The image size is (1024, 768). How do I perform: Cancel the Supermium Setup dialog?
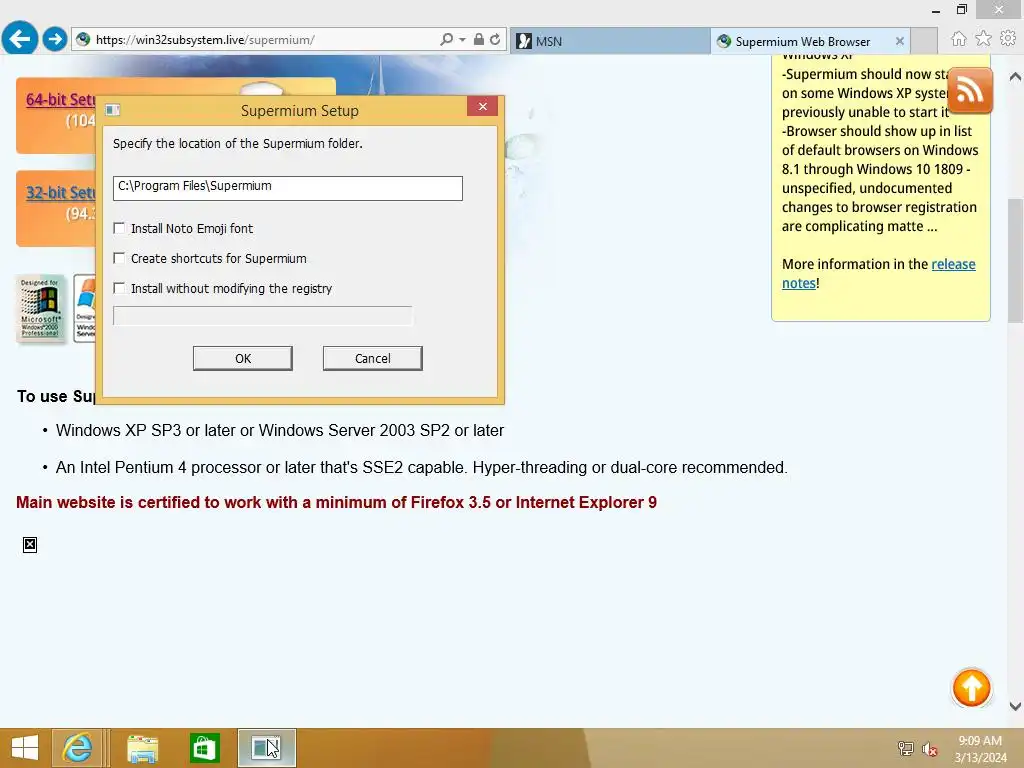pos(372,359)
